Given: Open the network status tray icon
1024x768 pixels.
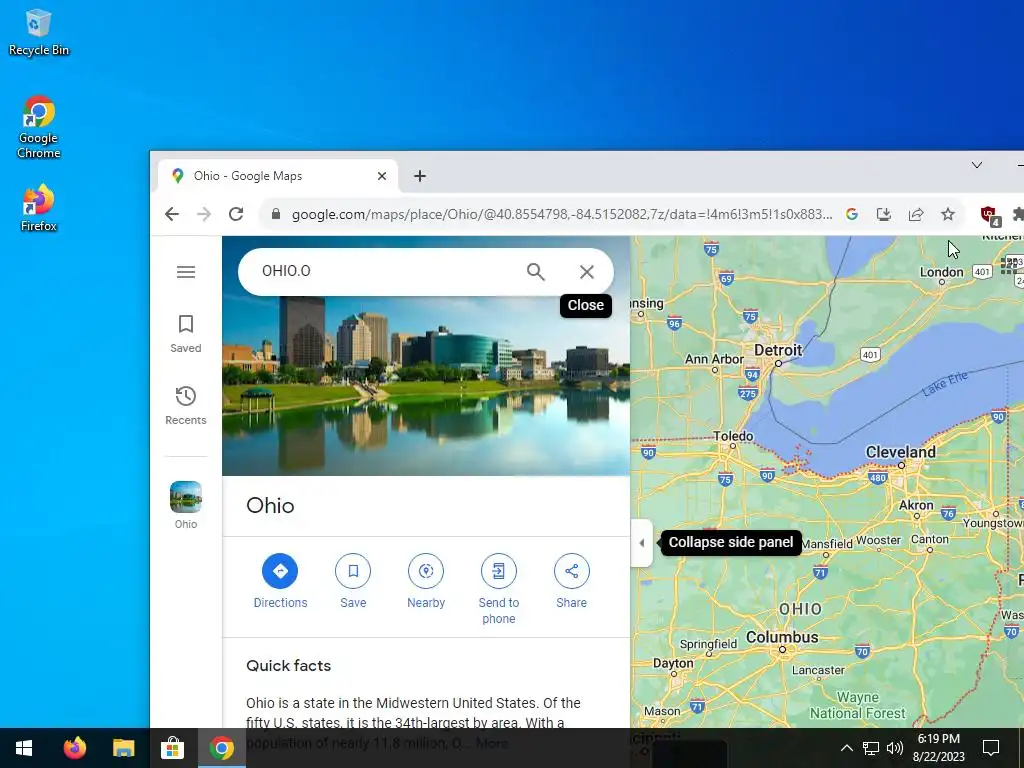Looking at the screenshot, I should point(871,748).
